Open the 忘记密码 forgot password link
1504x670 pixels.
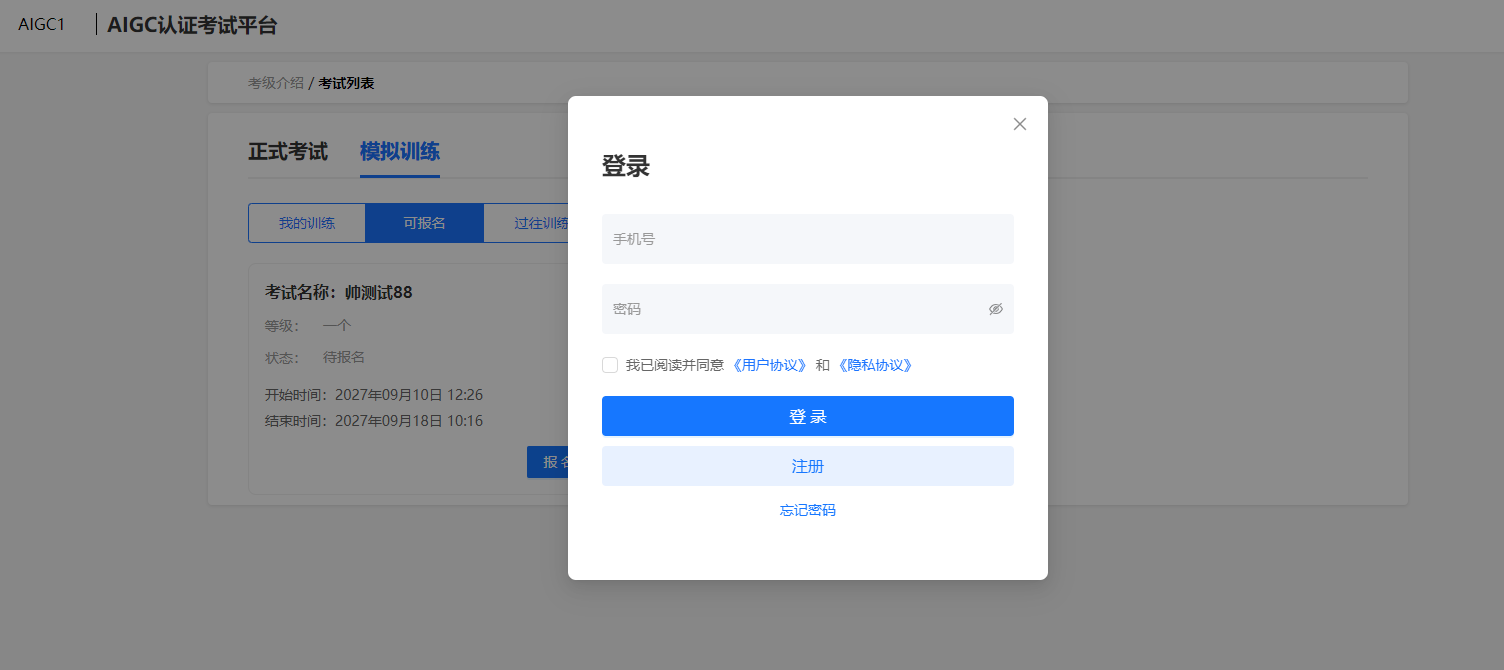808,510
